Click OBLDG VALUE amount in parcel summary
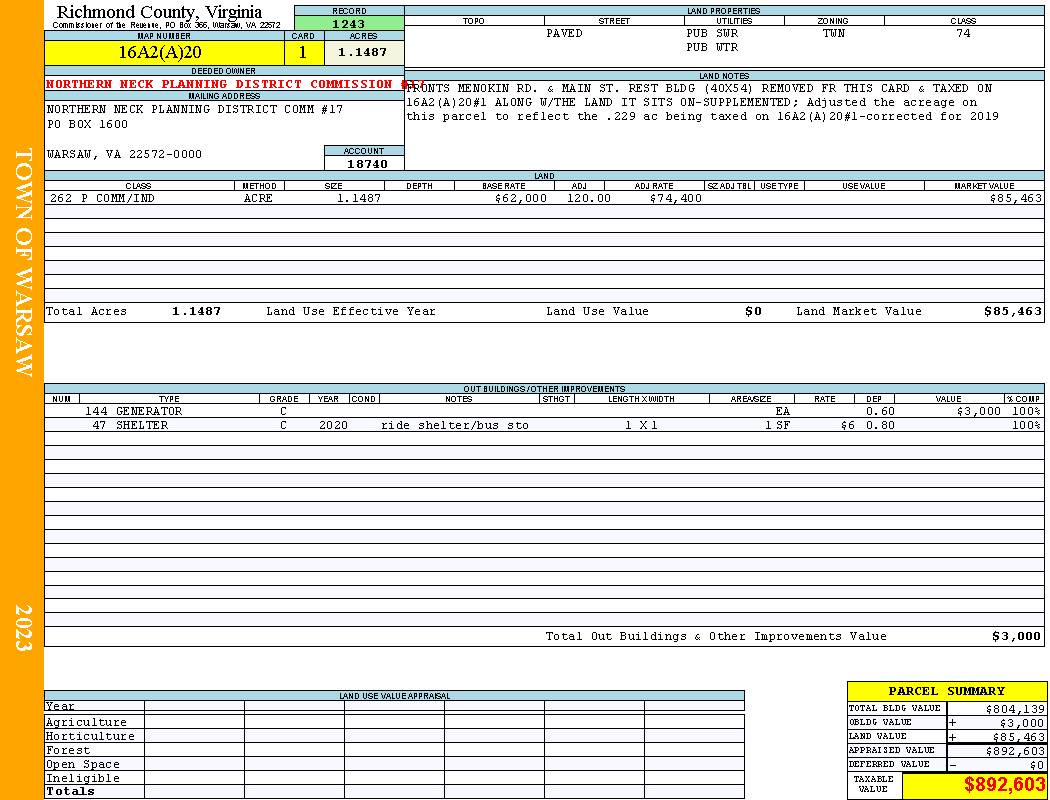Image resolution: width=1050 pixels, height=800 pixels. pyautogui.click(x=1021, y=723)
